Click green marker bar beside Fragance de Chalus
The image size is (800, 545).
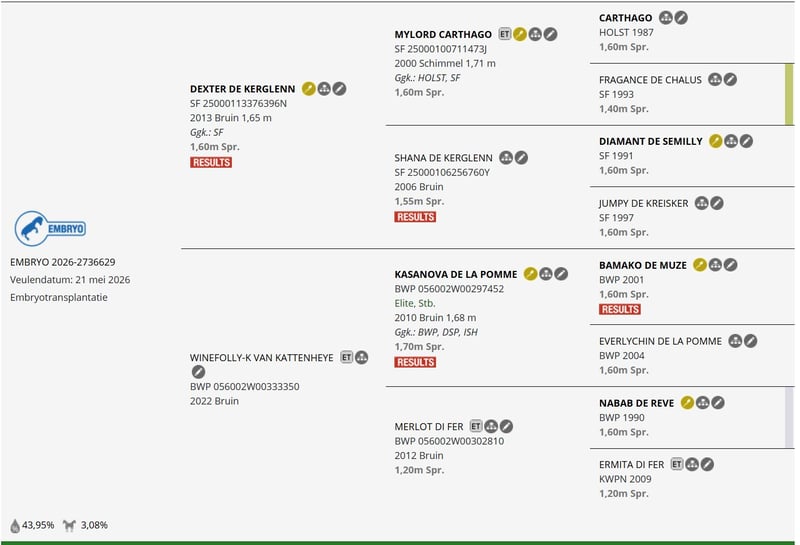tap(789, 94)
